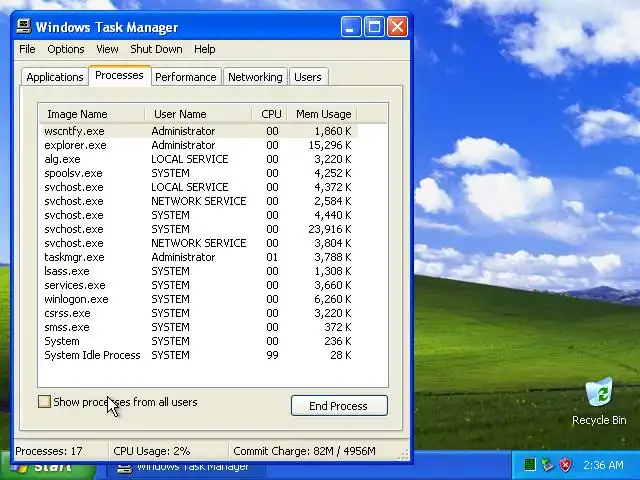Image resolution: width=640 pixels, height=480 pixels.
Task: Select svchost.exe using 4,440 K
Action: point(198,215)
